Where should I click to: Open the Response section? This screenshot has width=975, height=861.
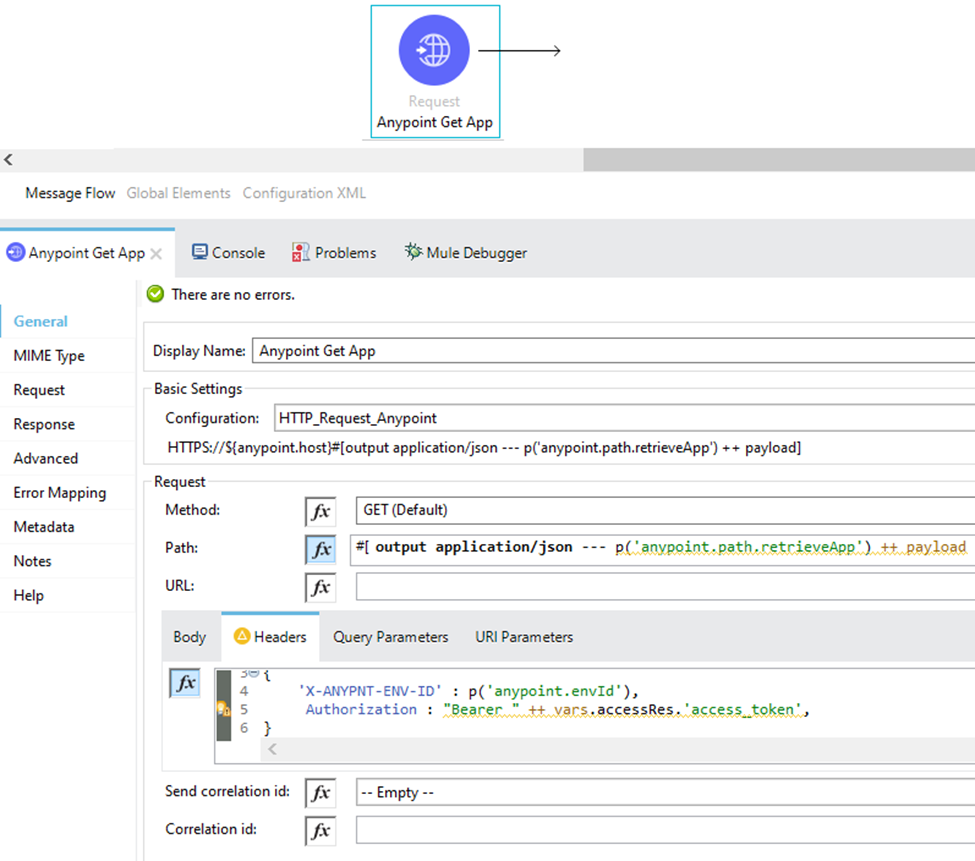[67, 424]
